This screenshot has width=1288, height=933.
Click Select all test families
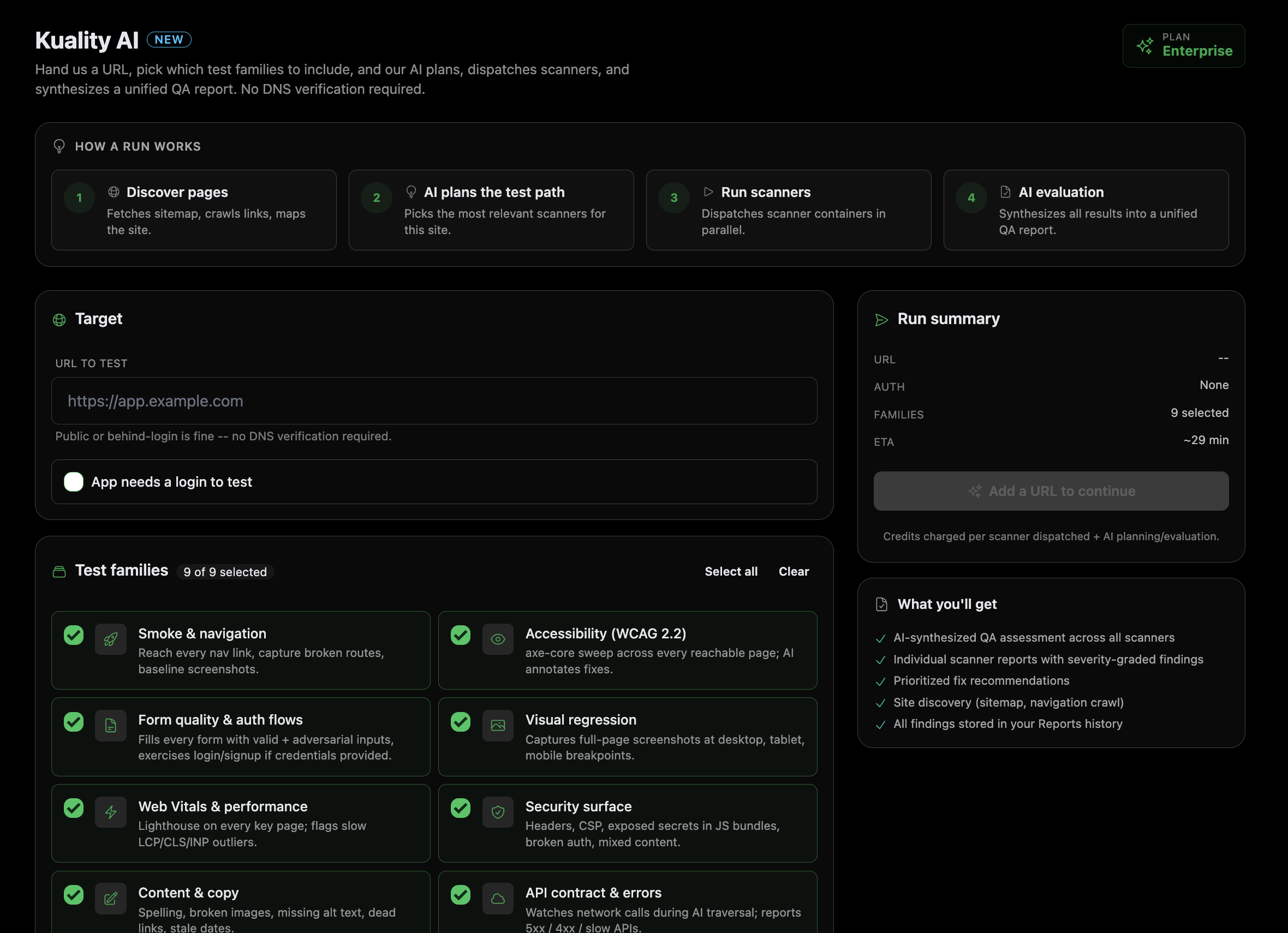731,571
